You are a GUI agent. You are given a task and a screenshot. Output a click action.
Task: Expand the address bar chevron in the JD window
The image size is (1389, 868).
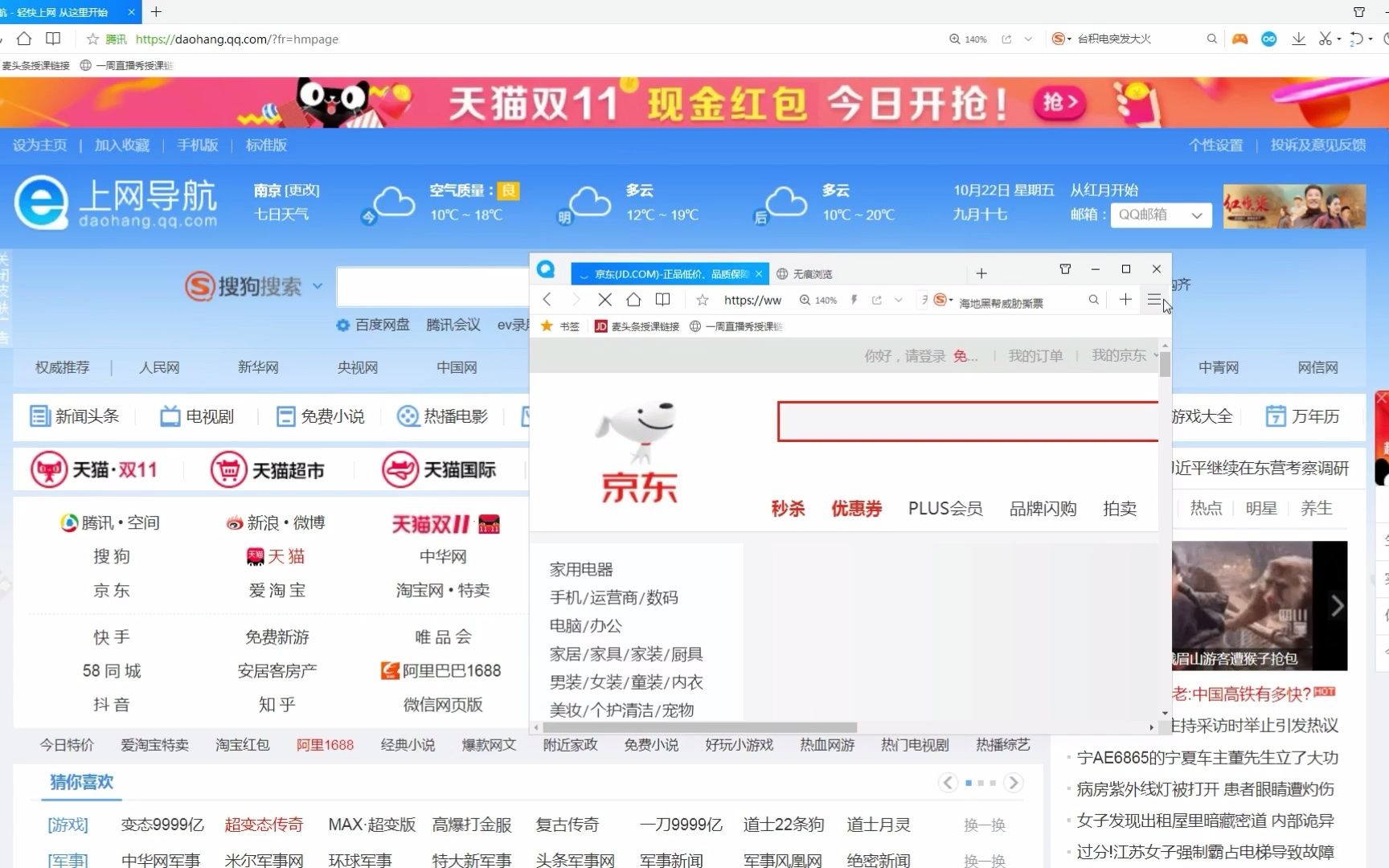pos(899,300)
